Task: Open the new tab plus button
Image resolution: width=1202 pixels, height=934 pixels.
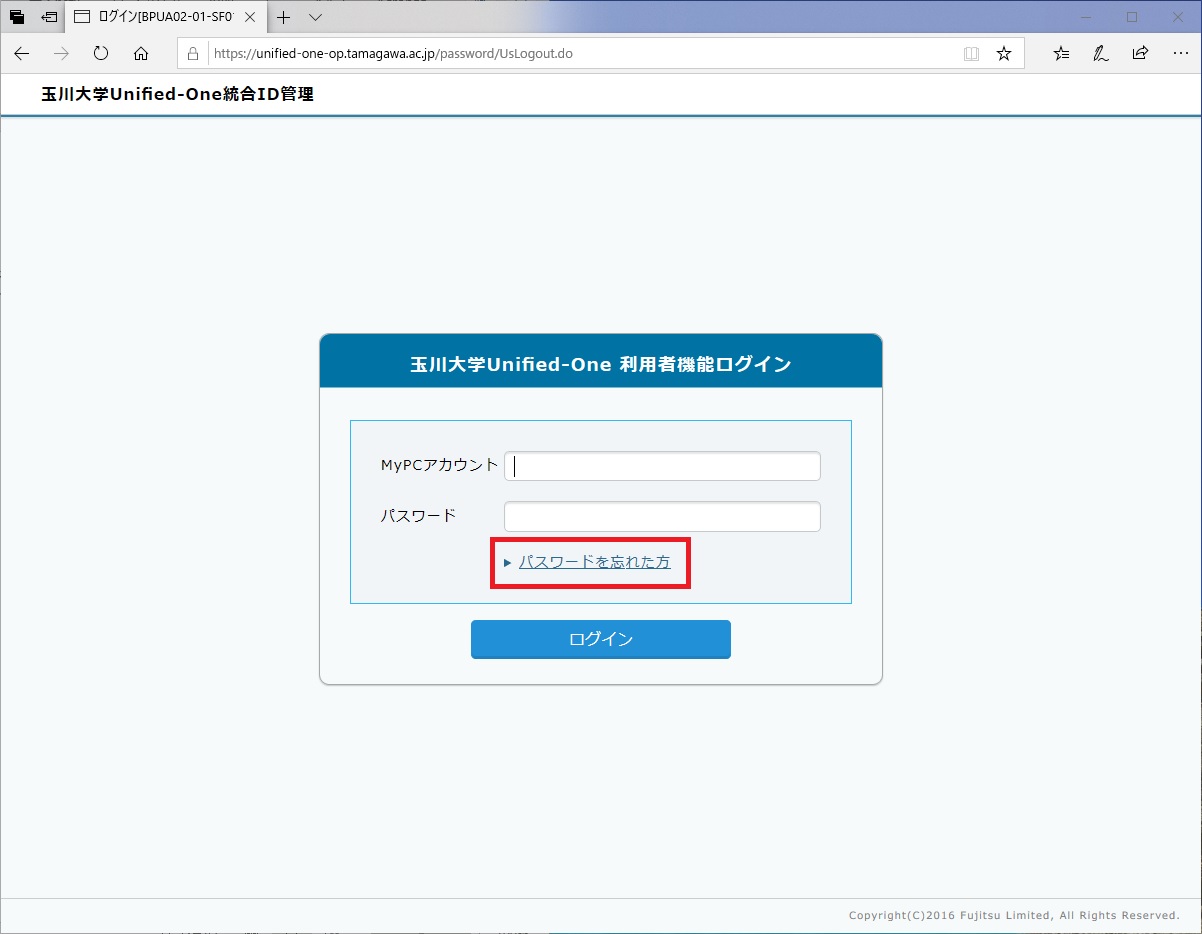Action: pos(284,17)
